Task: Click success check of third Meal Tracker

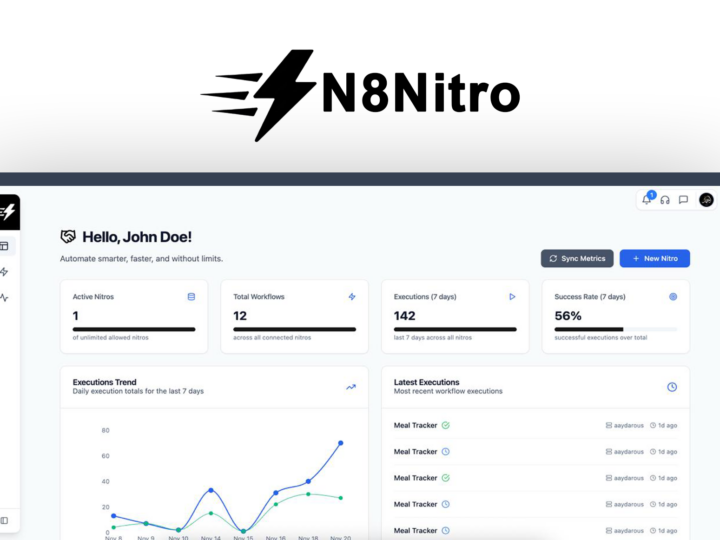Action: pyautogui.click(x=445, y=478)
